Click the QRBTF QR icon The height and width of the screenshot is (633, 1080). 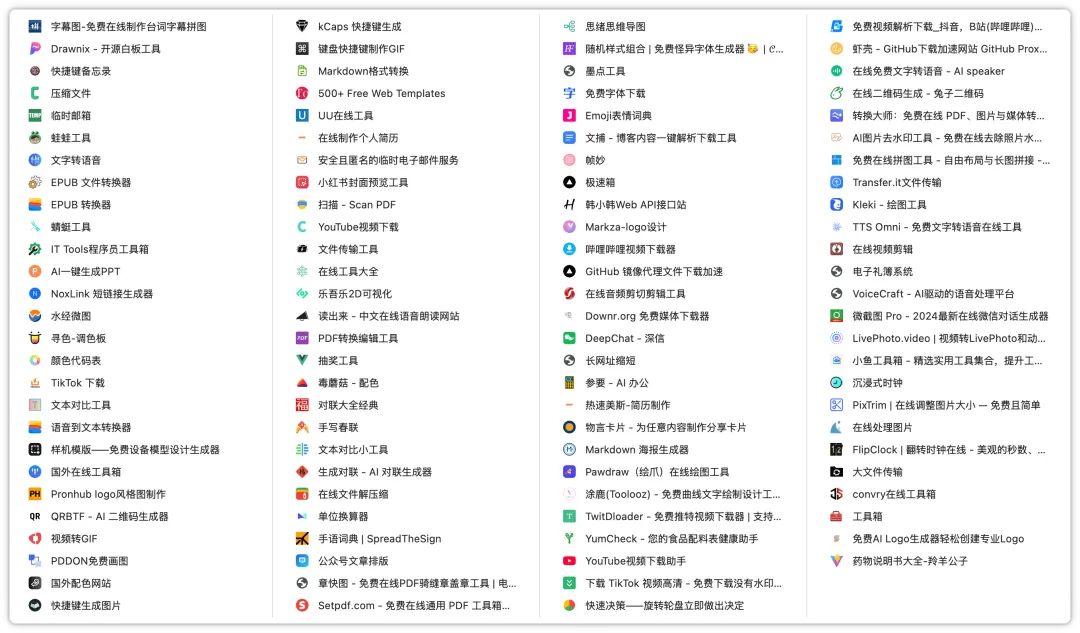[x=35, y=517]
